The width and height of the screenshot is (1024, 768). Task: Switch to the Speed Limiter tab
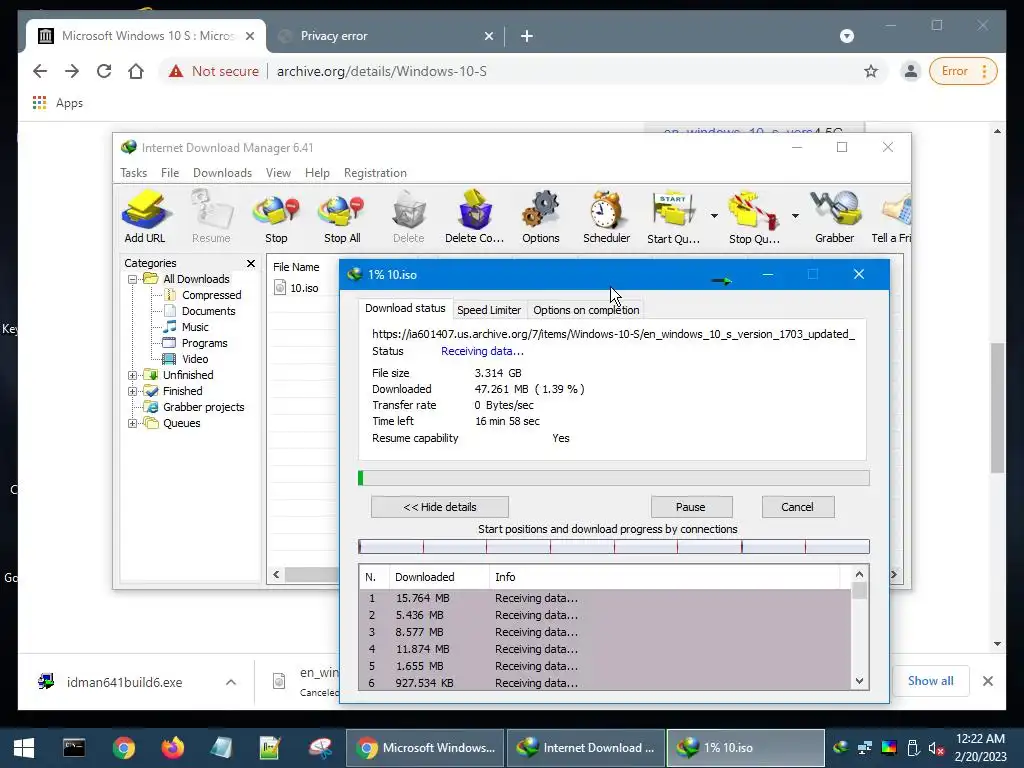click(x=489, y=310)
